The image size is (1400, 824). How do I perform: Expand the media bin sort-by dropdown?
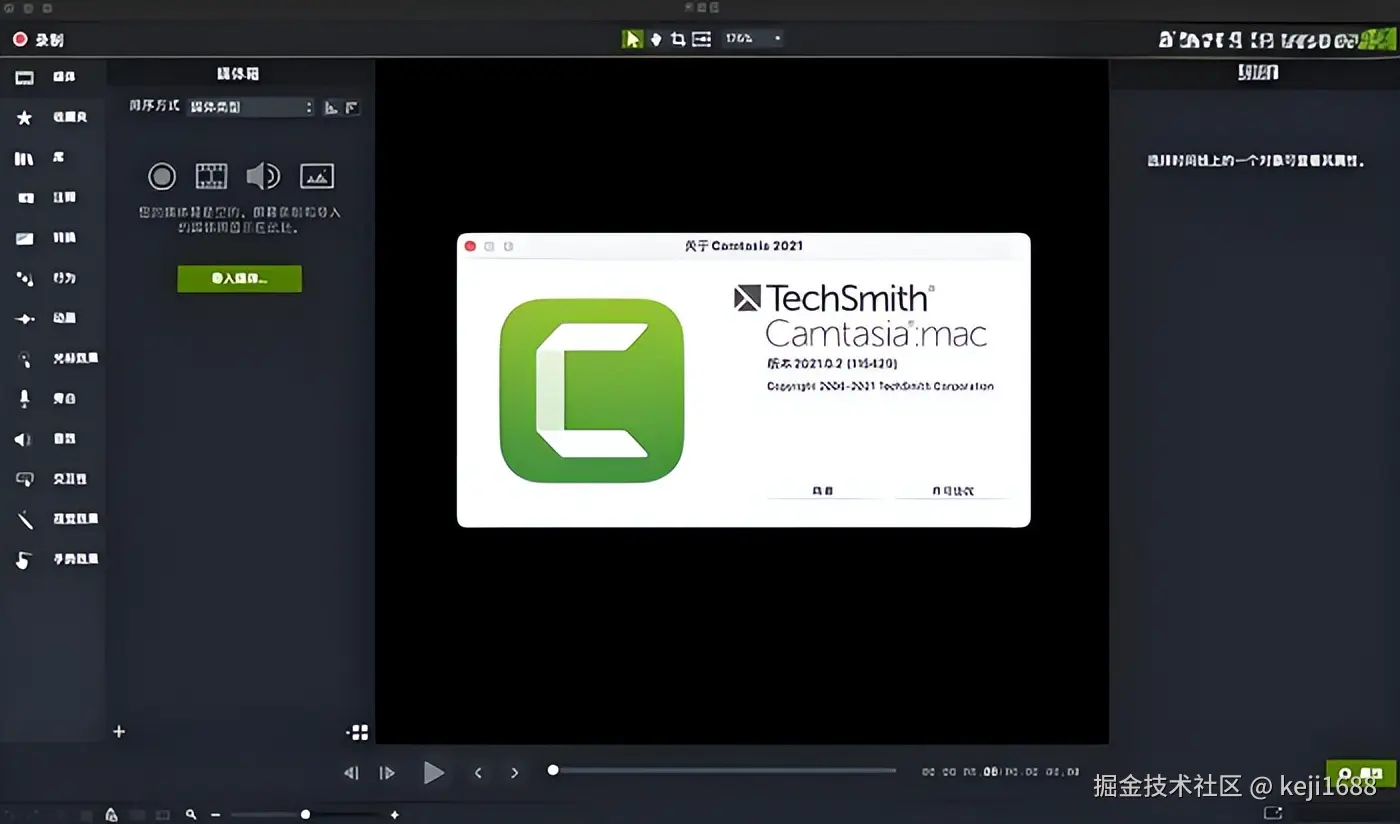[x=250, y=107]
